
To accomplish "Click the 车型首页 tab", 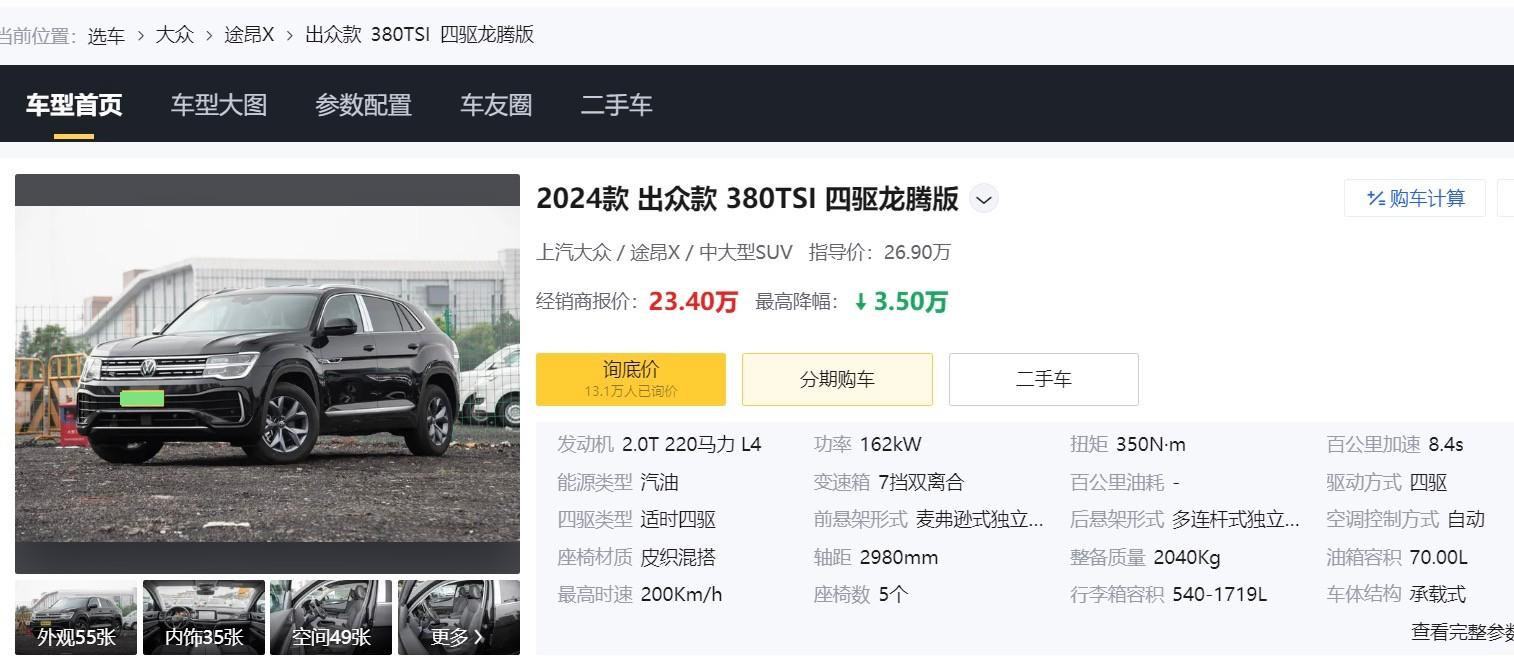I will pyautogui.click(x=74, y=105).
